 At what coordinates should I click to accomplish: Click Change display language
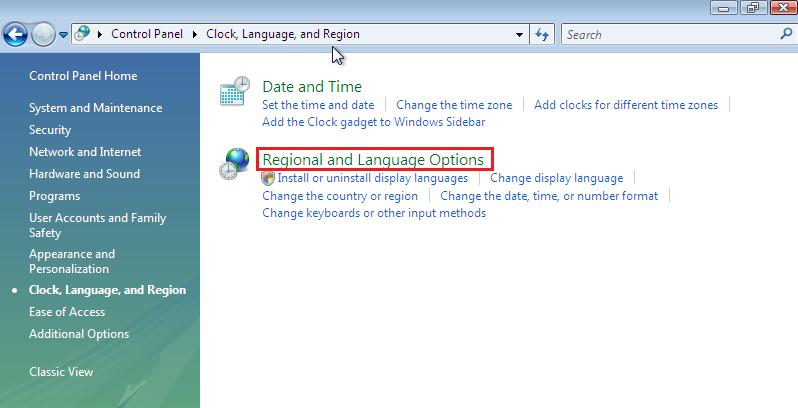coord(556,178)
